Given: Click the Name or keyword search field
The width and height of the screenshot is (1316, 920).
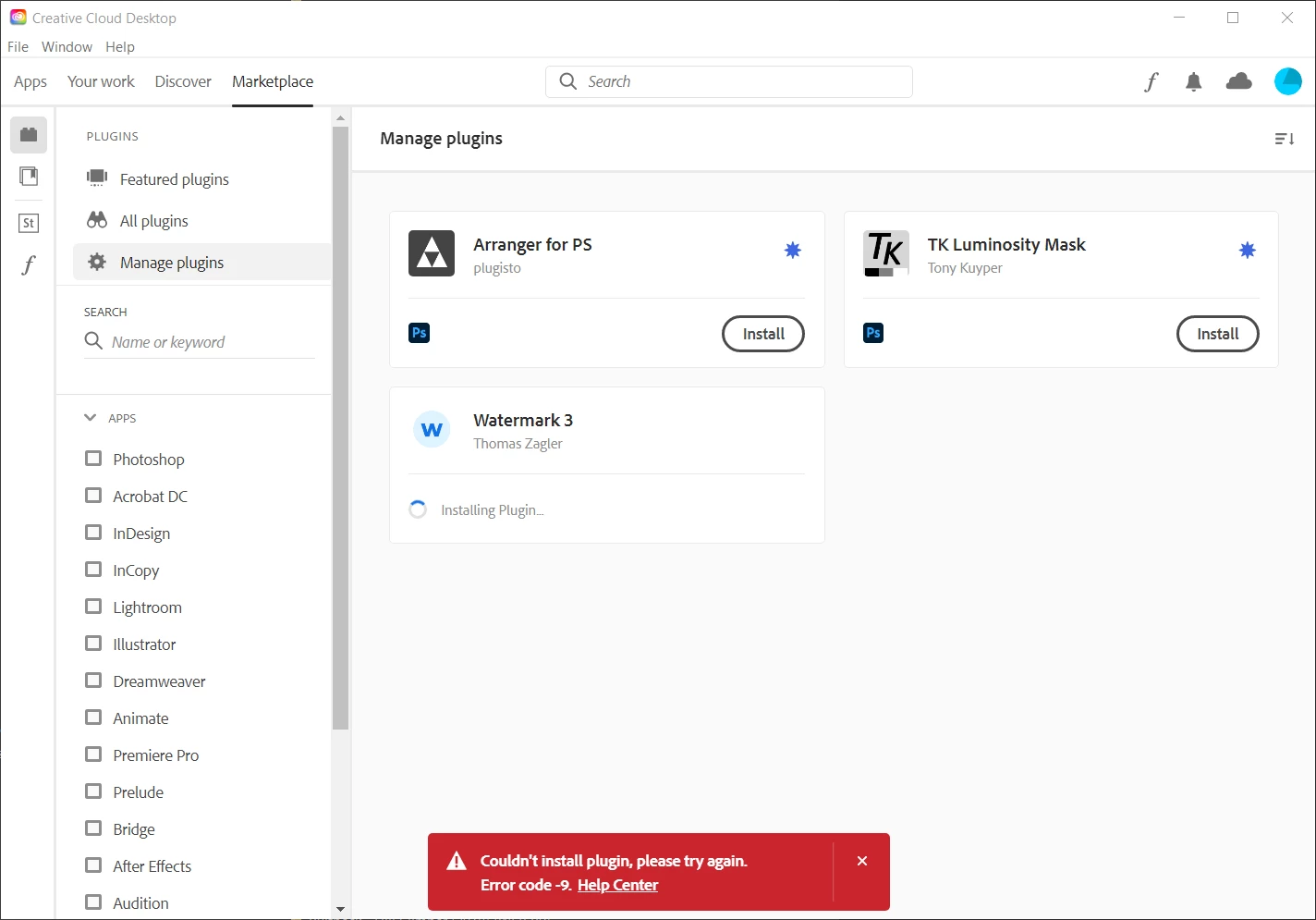Looking at the screenshot, I should coord(200,342).
